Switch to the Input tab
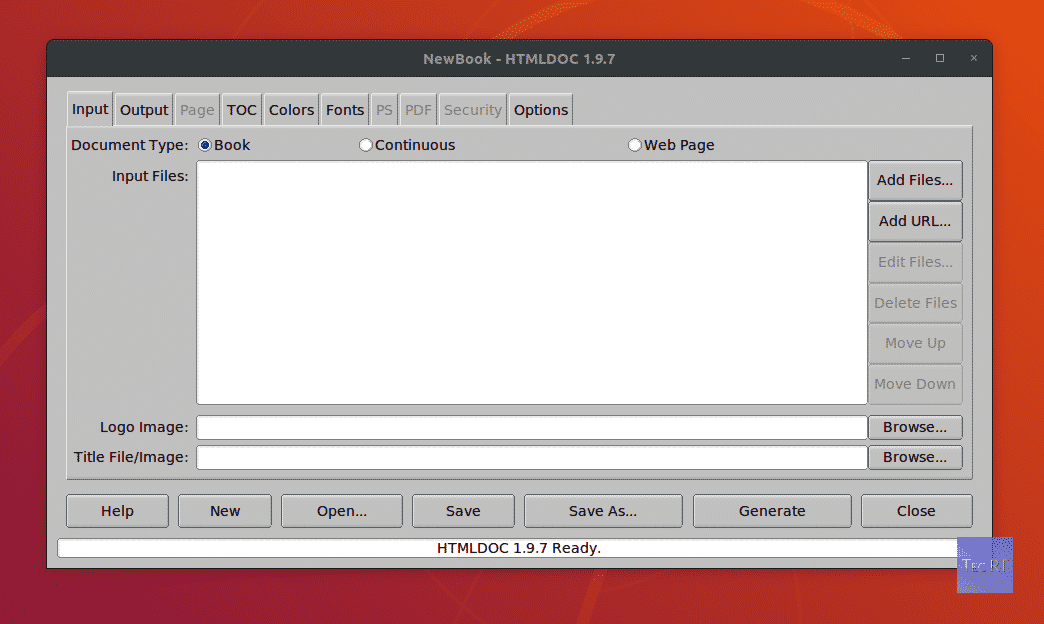The height and width of the screenshot is (624, 1044). coord(90,109)
